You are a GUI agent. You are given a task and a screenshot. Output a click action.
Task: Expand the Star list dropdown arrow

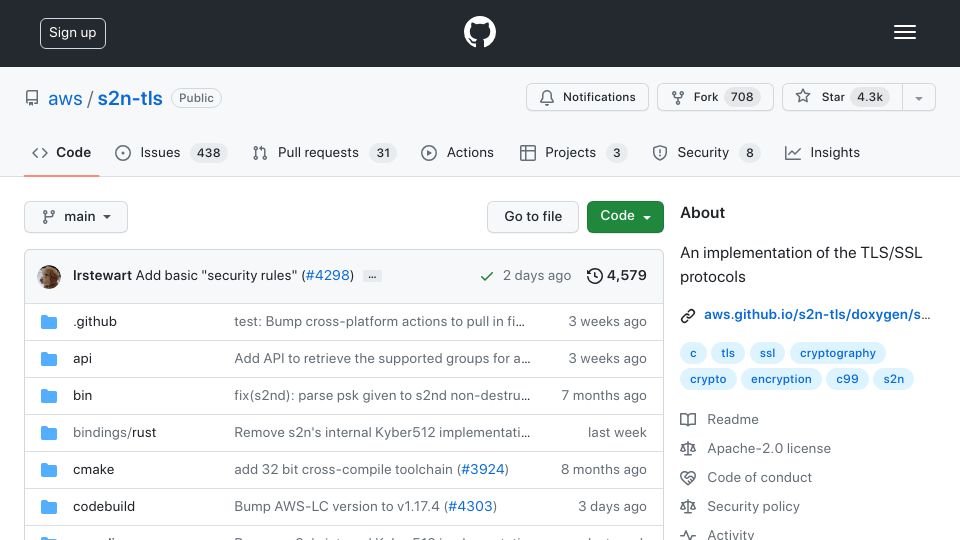(918, 98)
